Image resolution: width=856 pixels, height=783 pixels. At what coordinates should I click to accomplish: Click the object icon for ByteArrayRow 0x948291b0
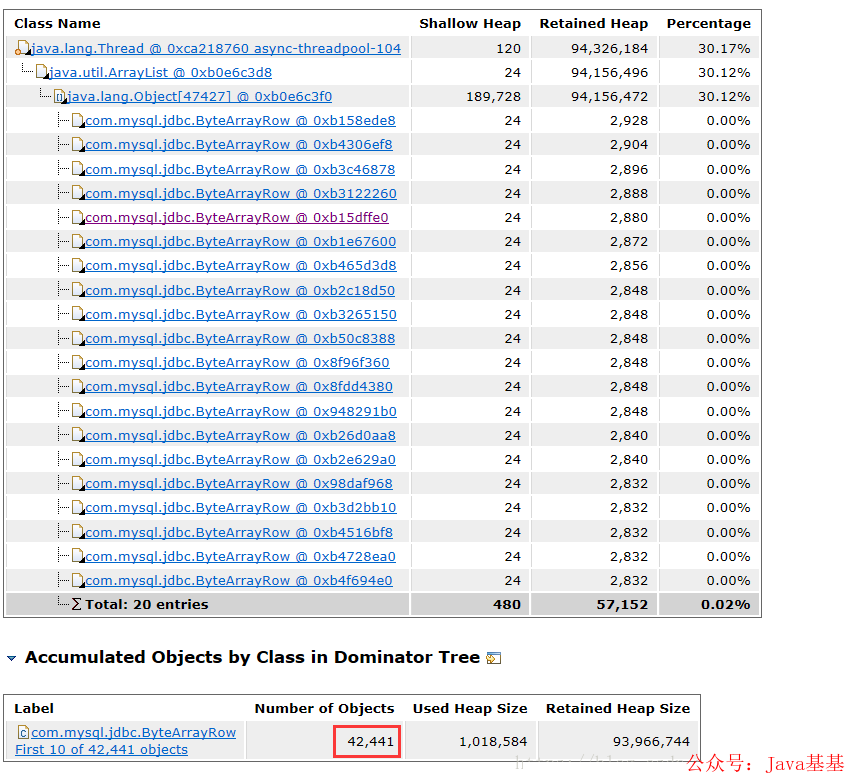point(78,411)
